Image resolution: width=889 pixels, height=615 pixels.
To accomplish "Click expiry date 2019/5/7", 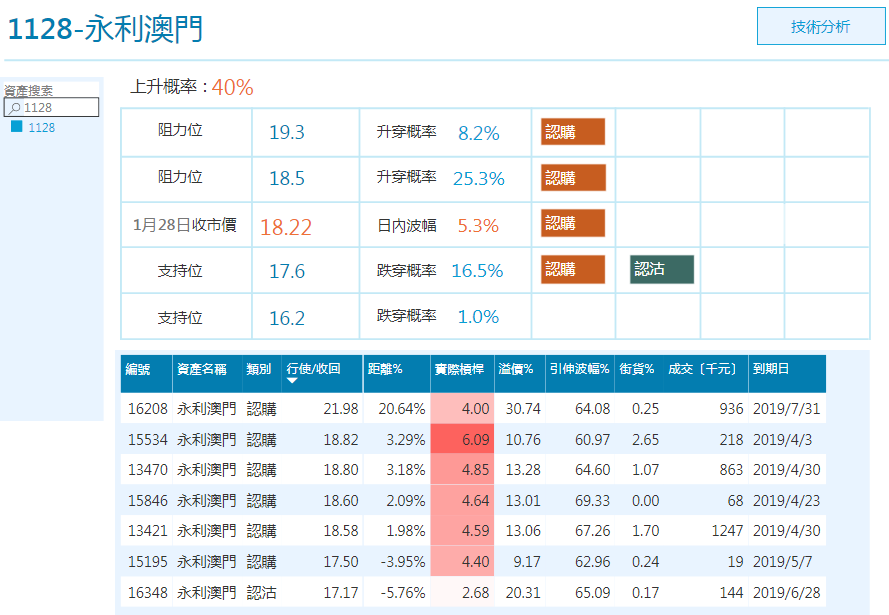I will [x=782, y=562].
